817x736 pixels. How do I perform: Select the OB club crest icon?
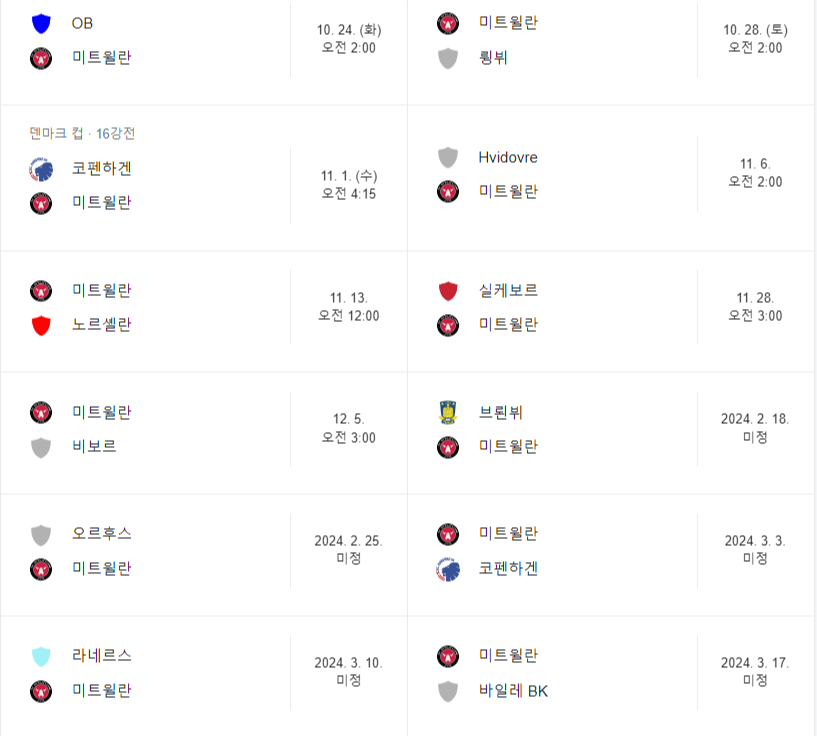pos(41,23)
